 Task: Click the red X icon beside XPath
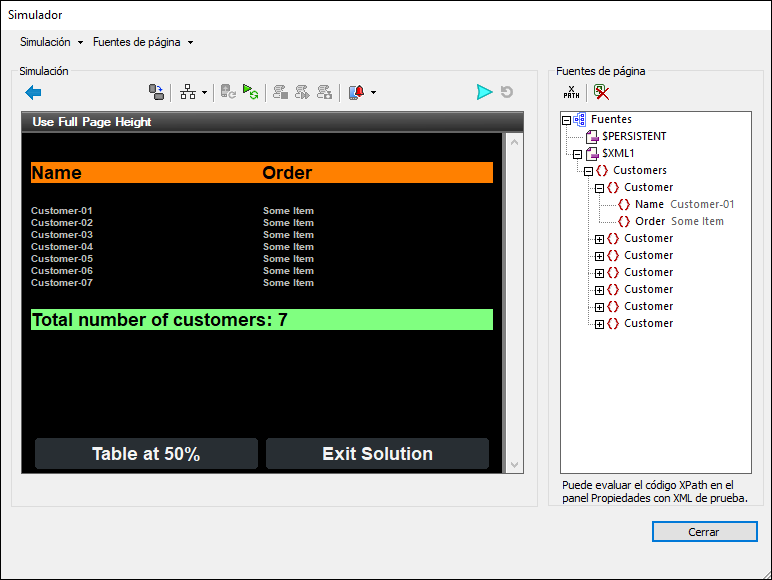tap(600, 92)
